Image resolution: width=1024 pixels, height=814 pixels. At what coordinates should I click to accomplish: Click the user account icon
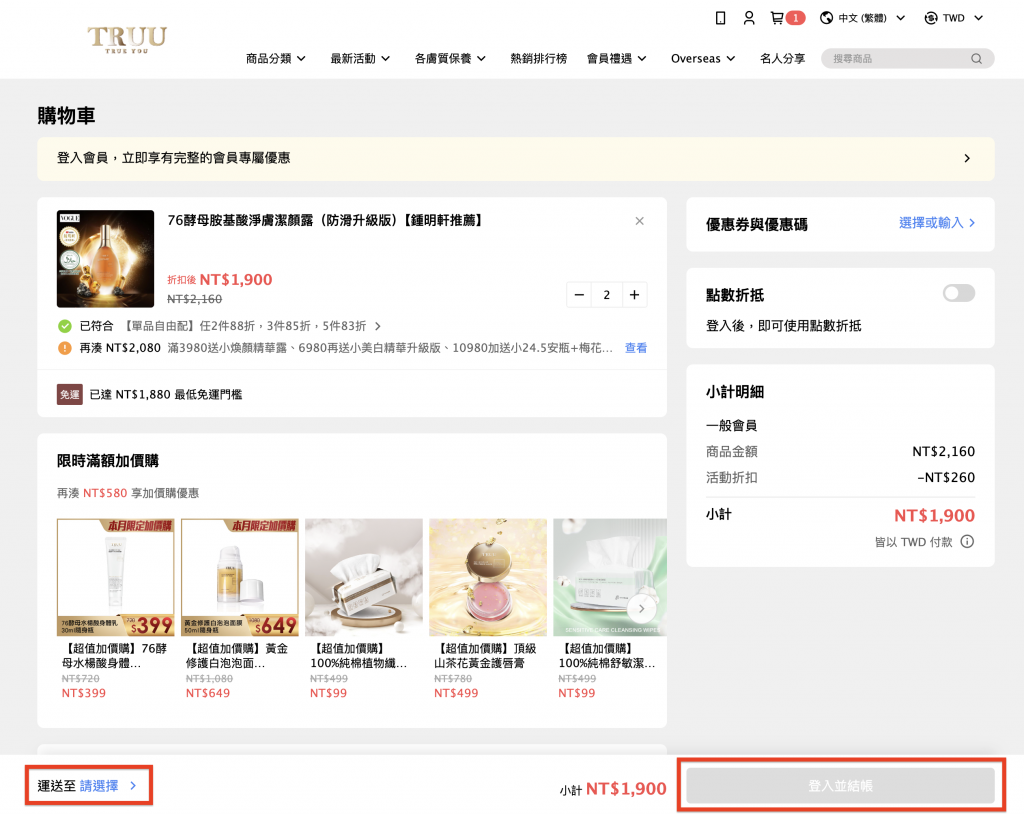(x=749, y=18)
